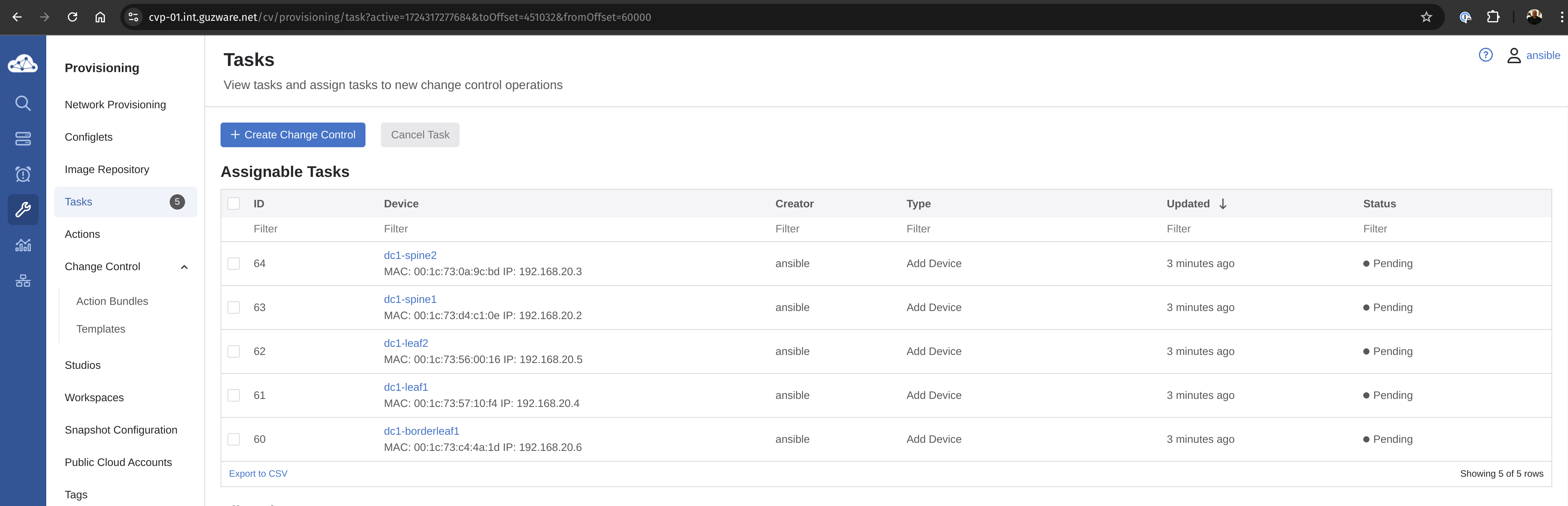Click the browser forward arrow
The width and height of the screenshot is (1568, 506).
point(44,17)
